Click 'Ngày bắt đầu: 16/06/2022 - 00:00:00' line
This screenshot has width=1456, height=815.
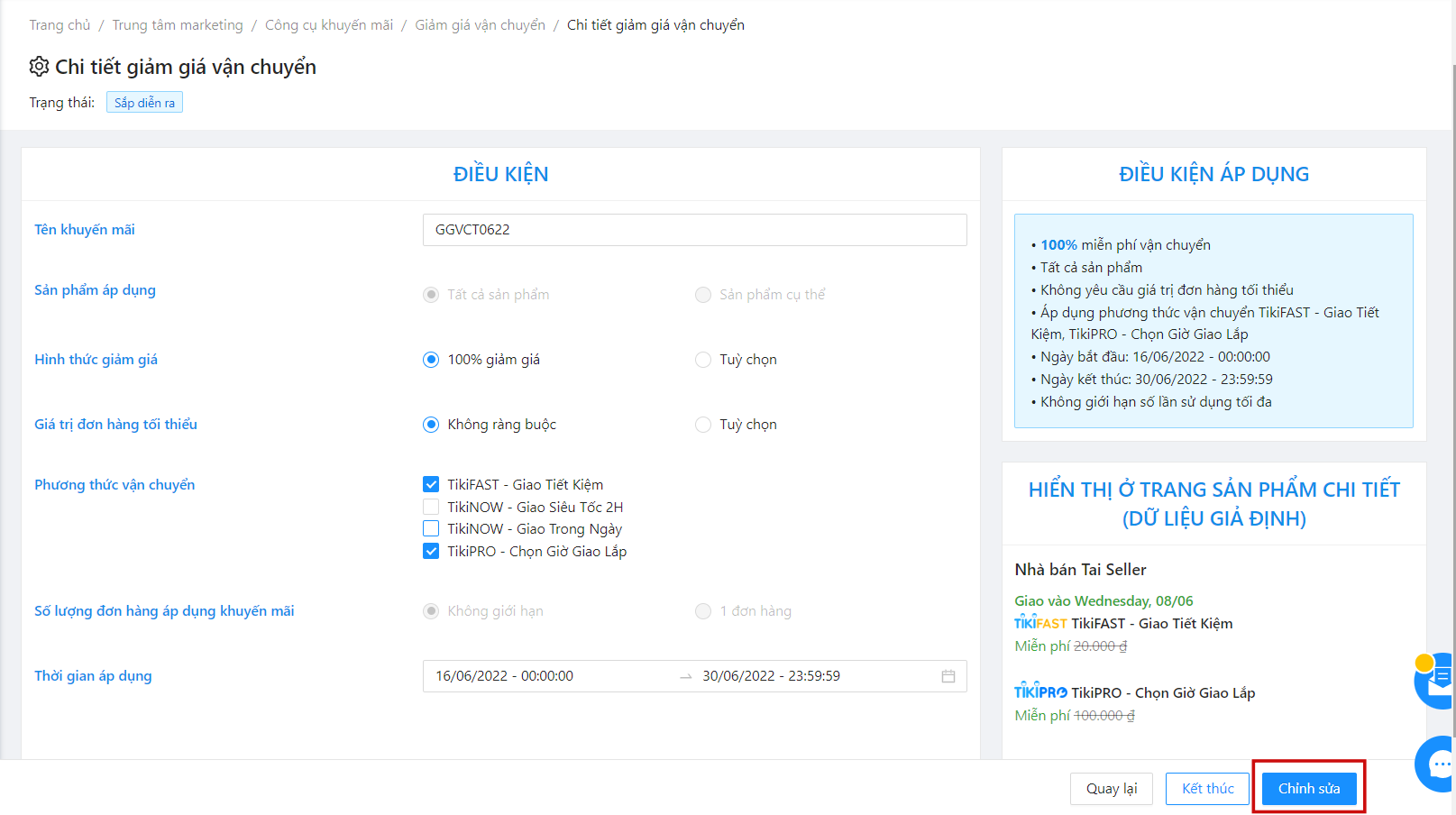click(x=1150, y=357)
